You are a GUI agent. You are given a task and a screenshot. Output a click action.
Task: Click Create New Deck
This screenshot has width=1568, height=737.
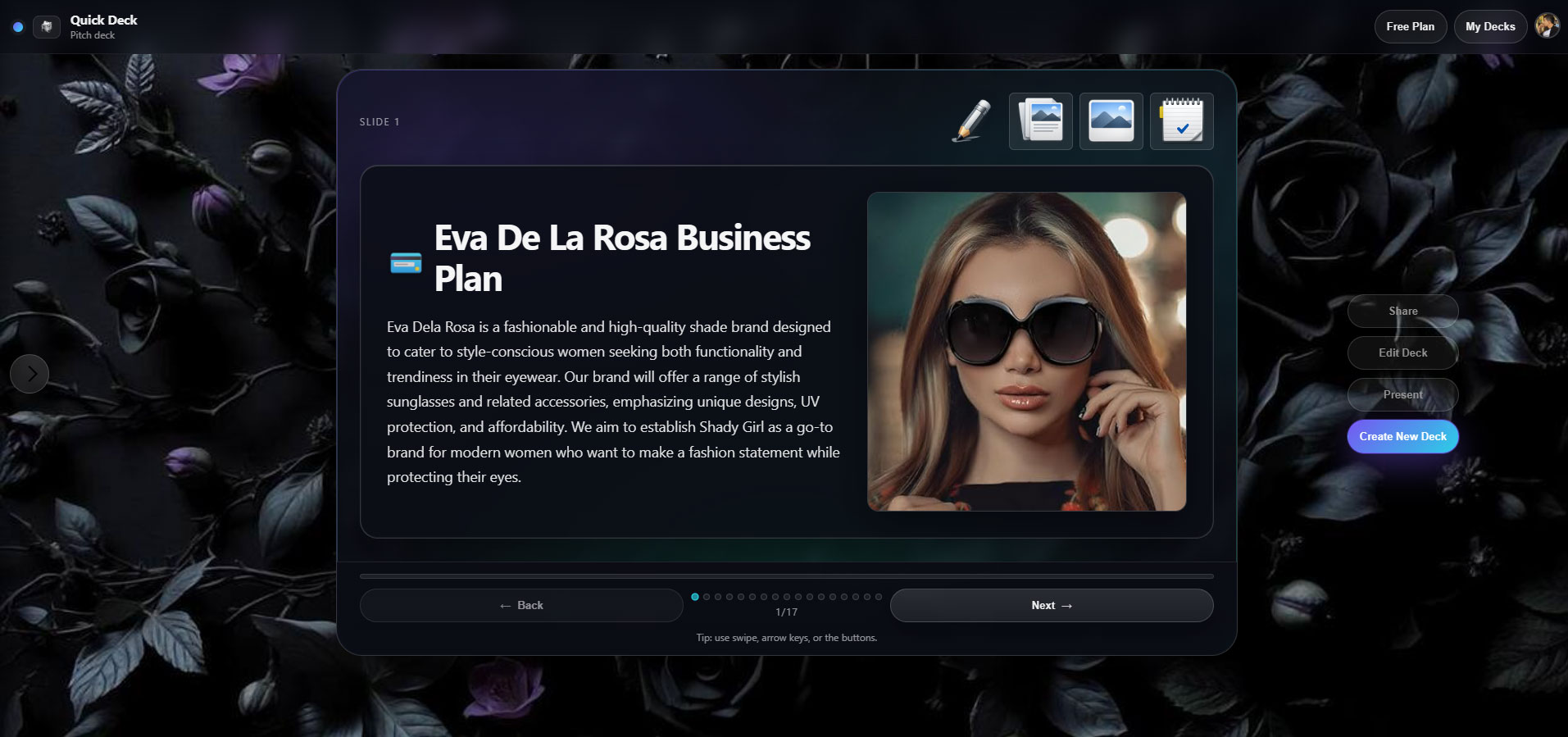coord(1402,436)
